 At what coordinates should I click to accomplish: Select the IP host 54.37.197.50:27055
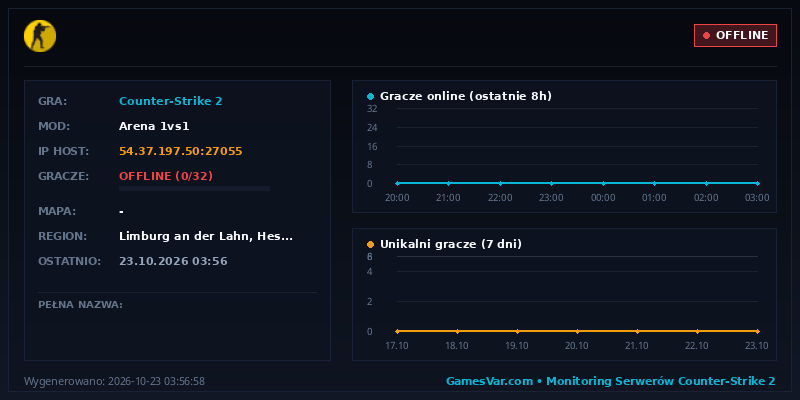coord(181,151)
